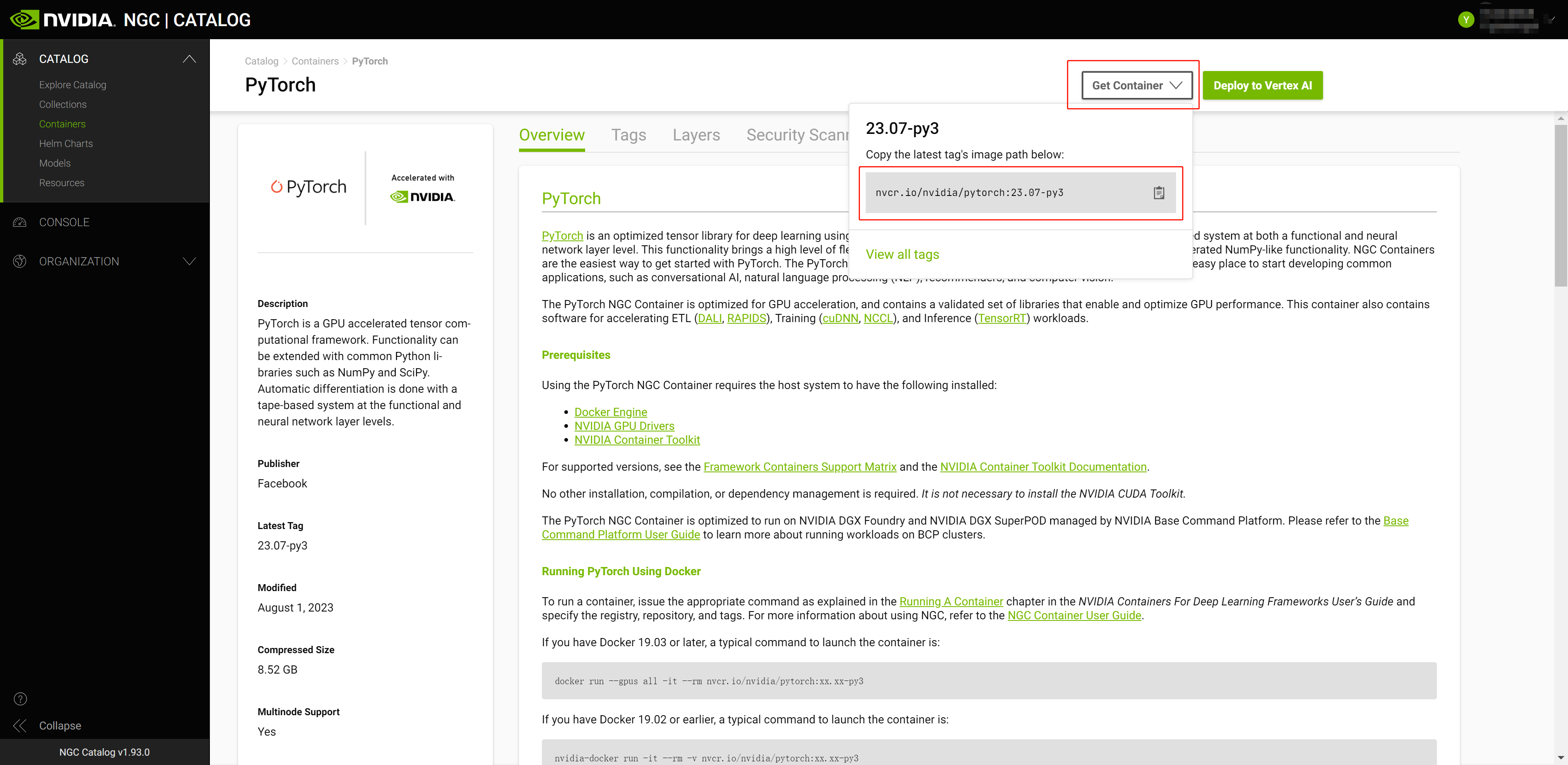Switch to the Layers tab
The width and height of the screenshot is (1568, 765).
tap(696, 135)
